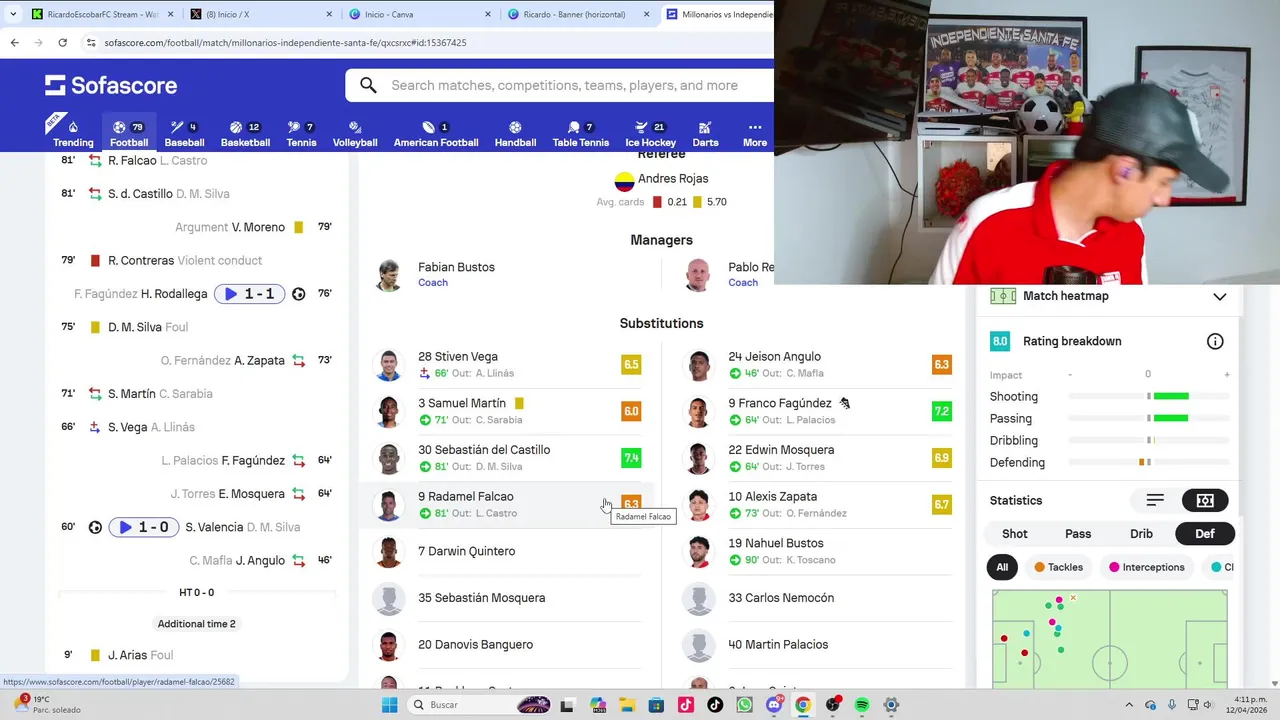Go to the Volleyball section
This screenshot has width=1280, height=720.
(x=355, y=134)
